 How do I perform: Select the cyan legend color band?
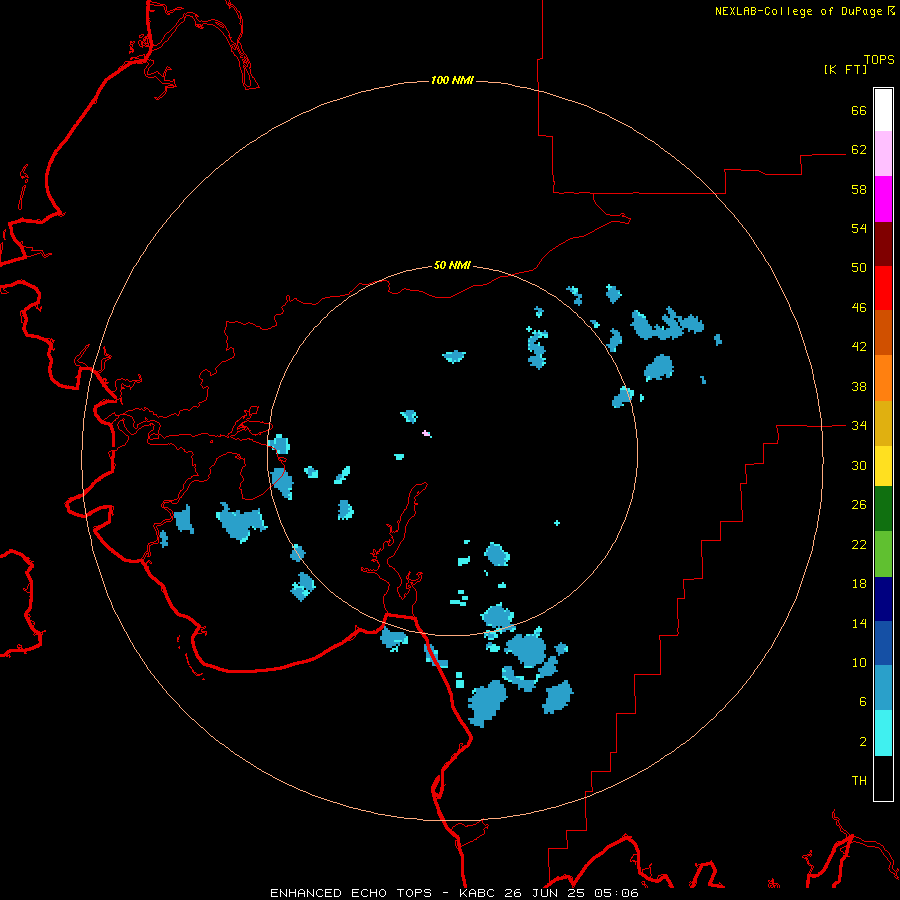click(x=883, y=733)
